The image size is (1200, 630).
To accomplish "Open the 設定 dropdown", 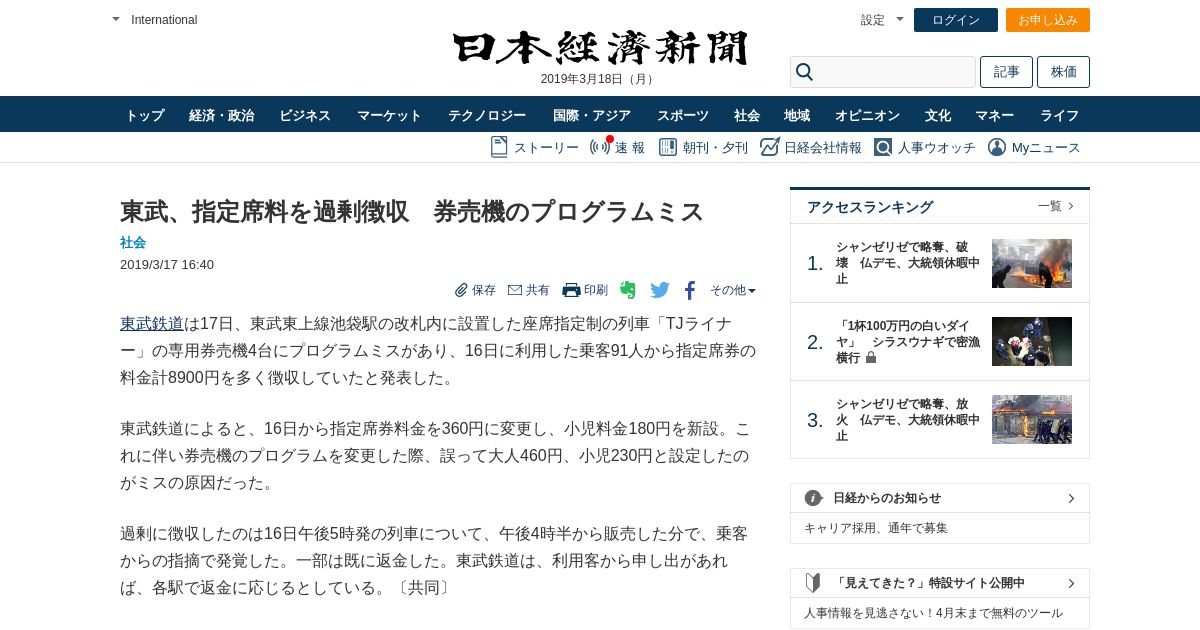I will tap(882, 20).
